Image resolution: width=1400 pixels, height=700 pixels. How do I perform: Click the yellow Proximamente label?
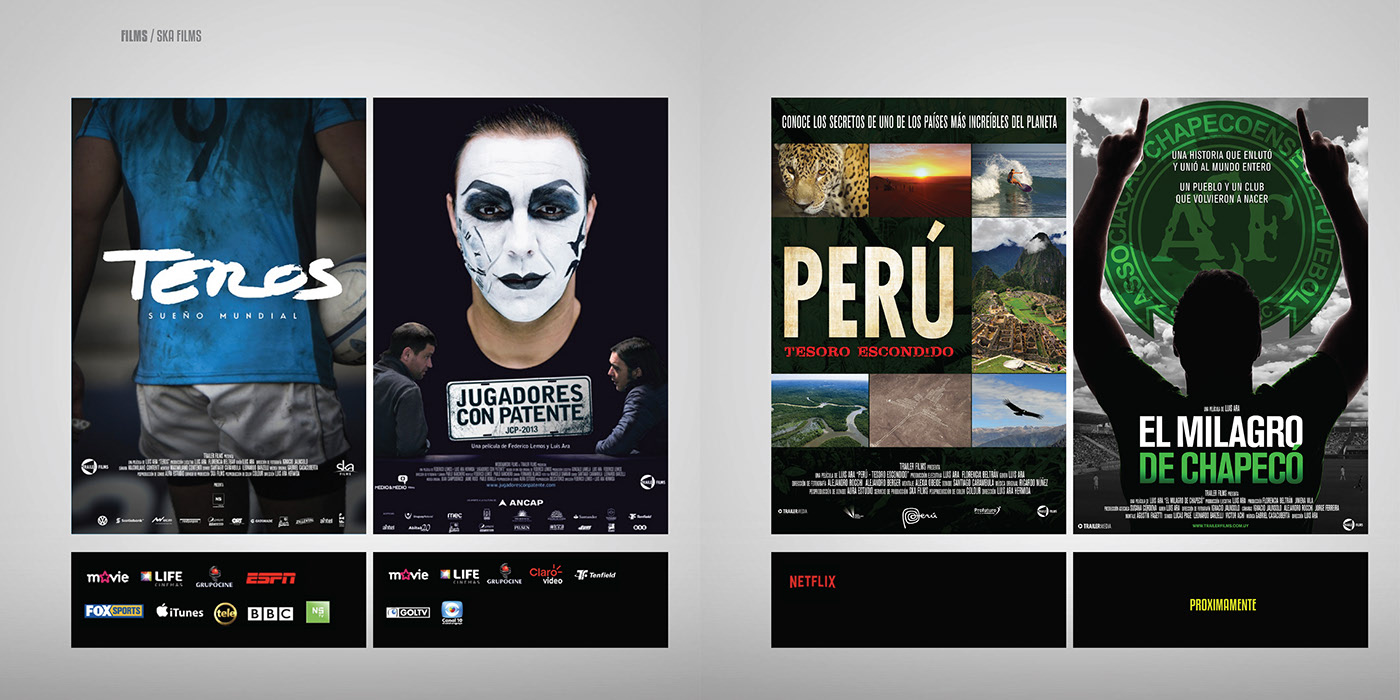point(1222,605)
